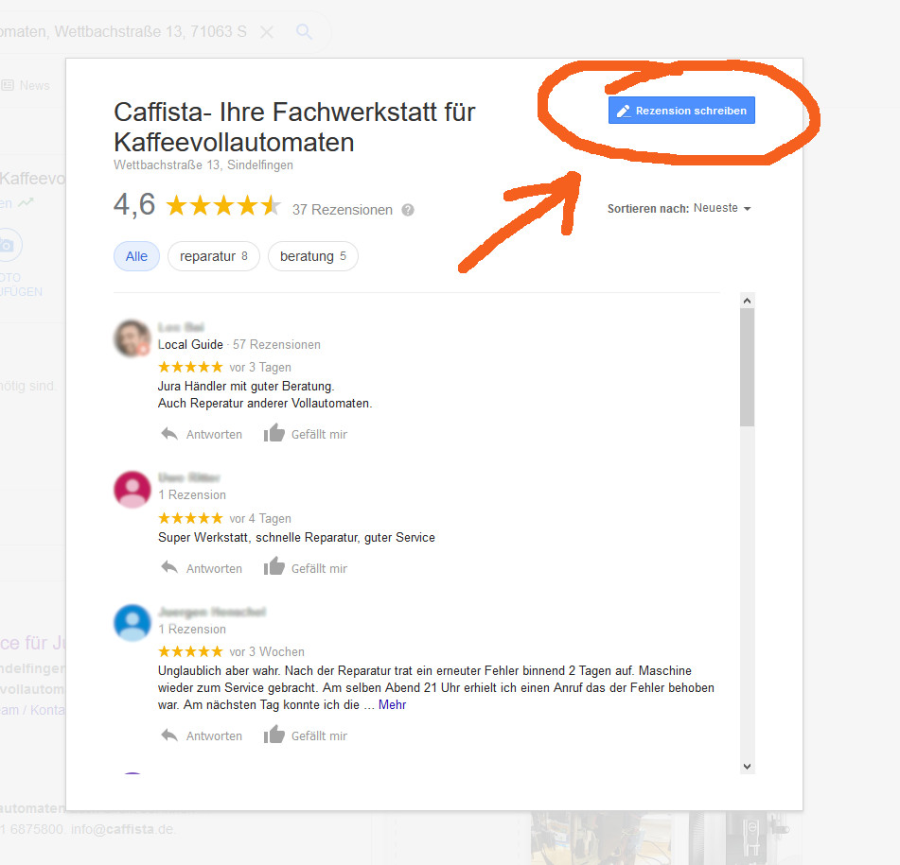Screen dimensions: 900x865
Task: Click the magnifier search icon
Action: coord(304,32)
